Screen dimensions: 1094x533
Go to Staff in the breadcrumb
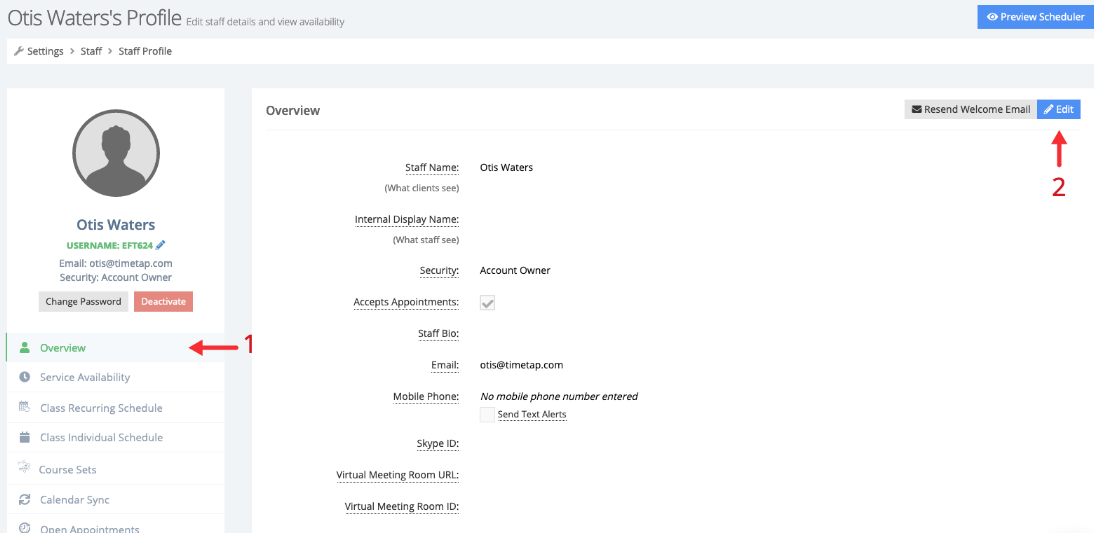pyautogui.click(x=91, y=51)
